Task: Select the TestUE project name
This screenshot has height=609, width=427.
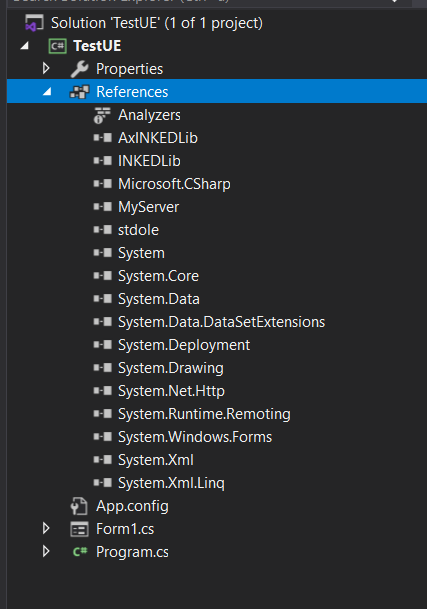Action: pyautogui.click(x=97, y=46)
